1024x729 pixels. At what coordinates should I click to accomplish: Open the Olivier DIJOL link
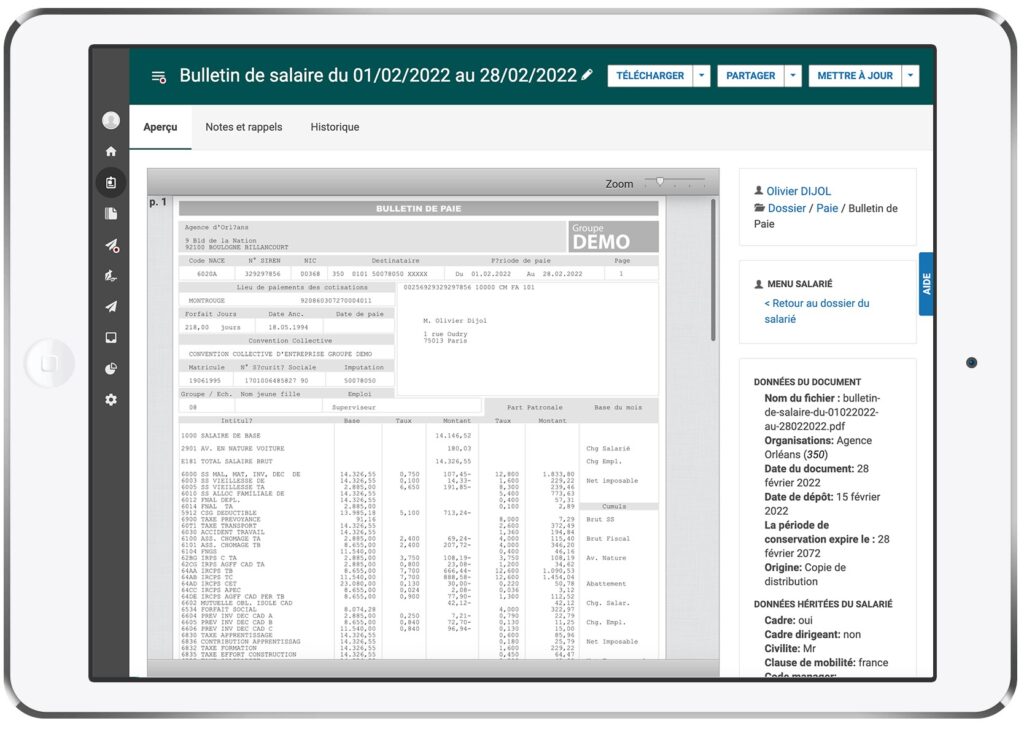798,191
